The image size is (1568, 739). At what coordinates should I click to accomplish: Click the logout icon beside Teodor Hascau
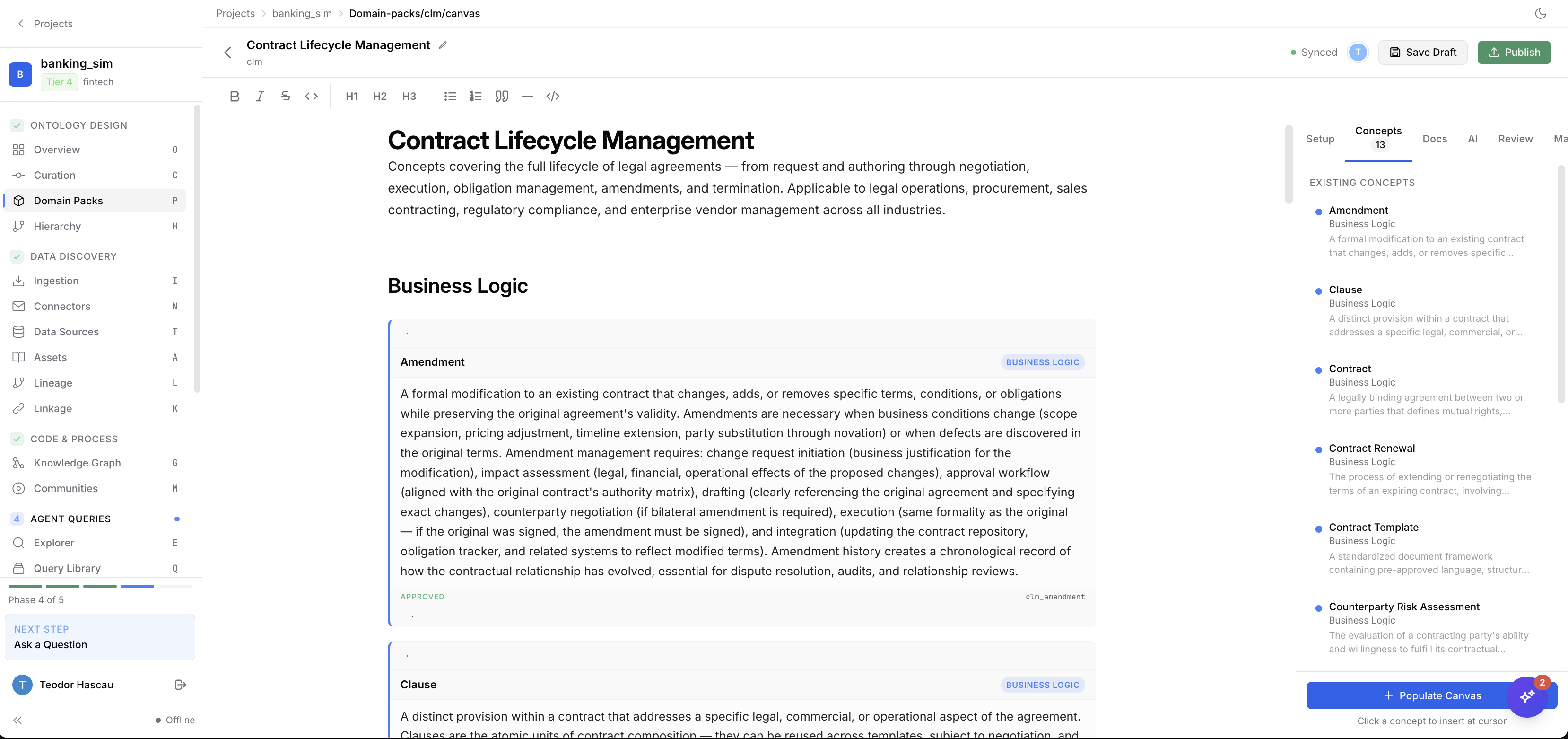pos(180,685)
